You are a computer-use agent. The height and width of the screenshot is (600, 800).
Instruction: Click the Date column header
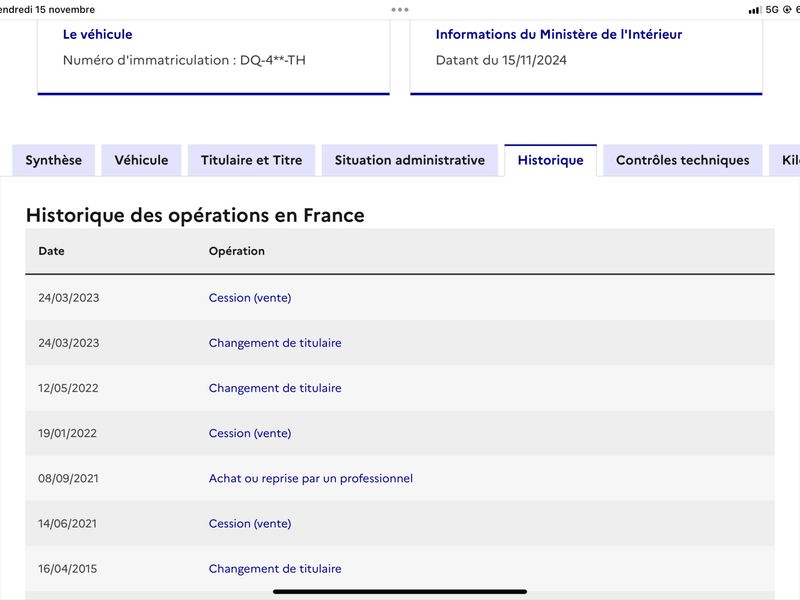pos(52,251)
